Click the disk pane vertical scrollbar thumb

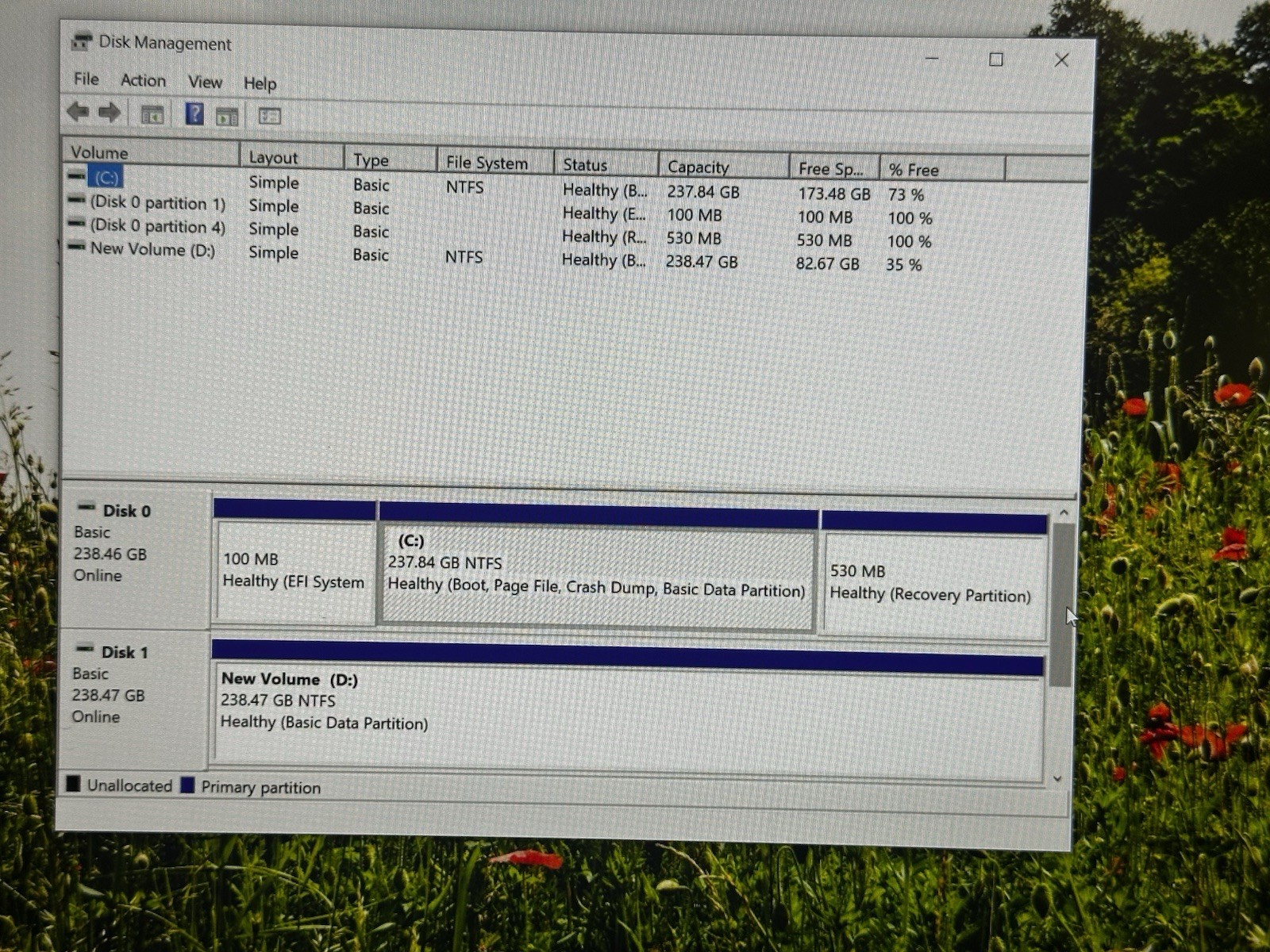[x=1062, y=605]
